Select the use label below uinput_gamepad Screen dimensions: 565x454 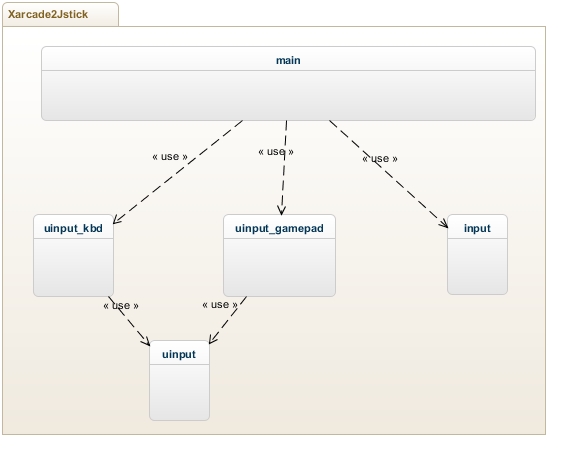(x=220, y=304)
